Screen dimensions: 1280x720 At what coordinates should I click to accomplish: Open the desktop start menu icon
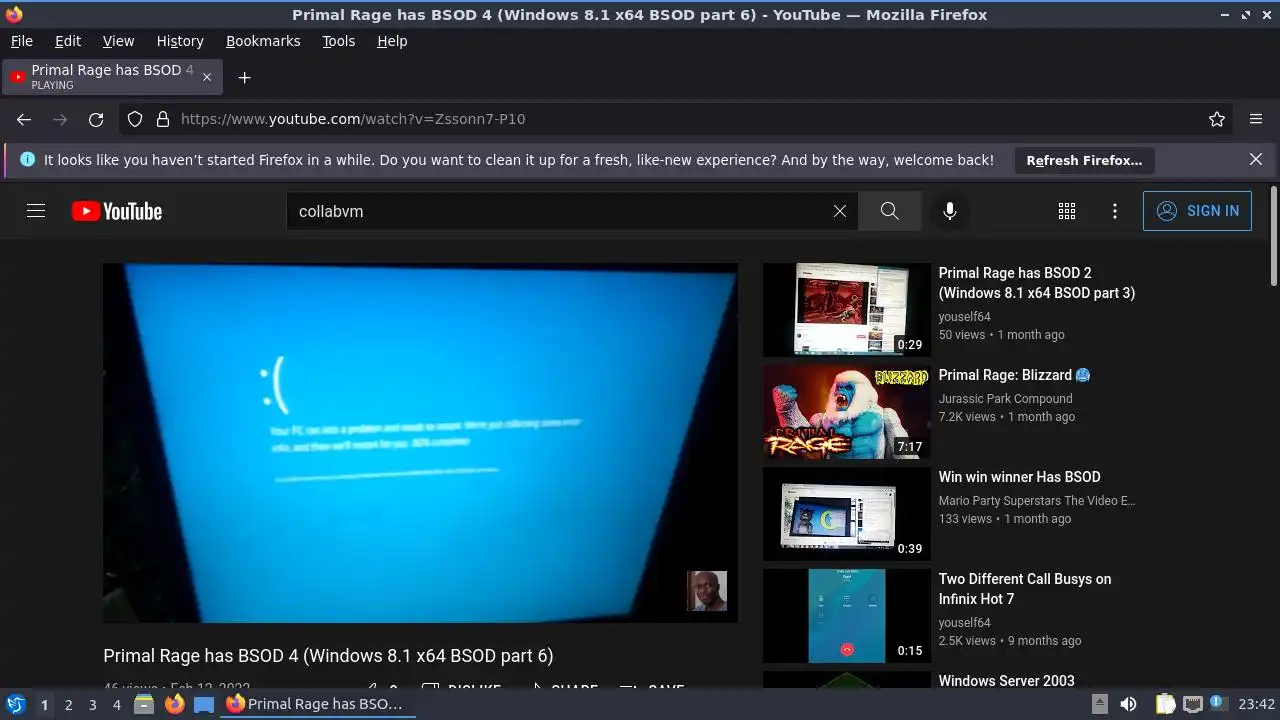[x=15, y=704]
